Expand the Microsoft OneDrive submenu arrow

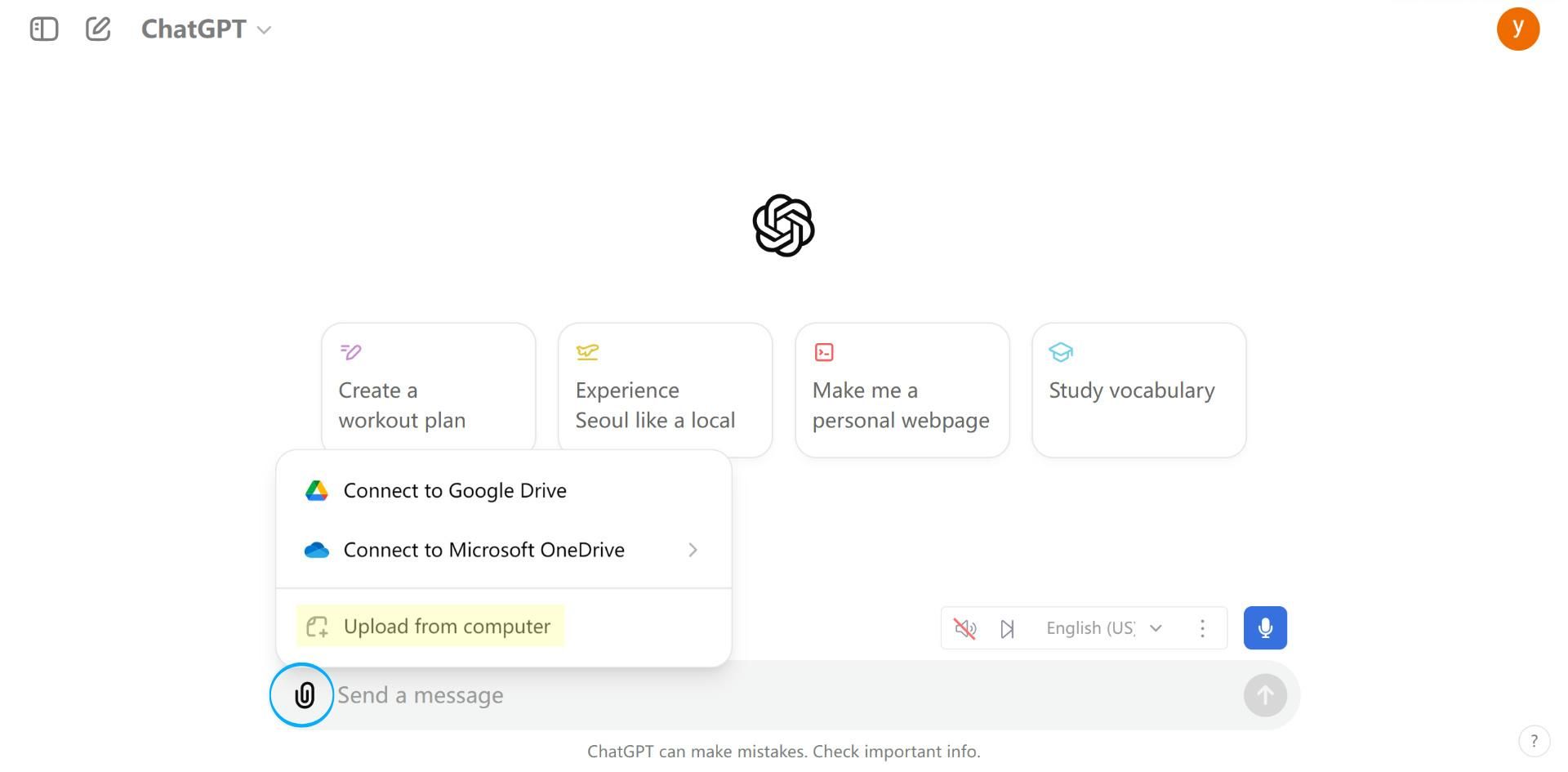tap(693, 550)
